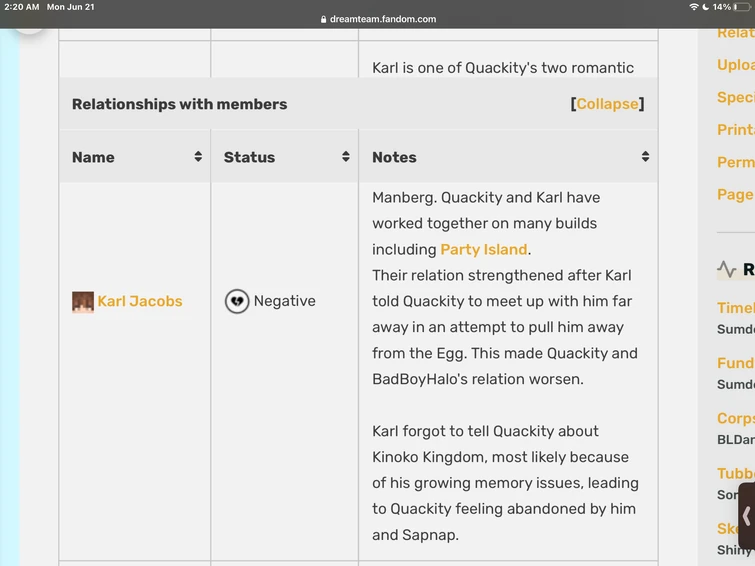Open the Printable version sidebar link

coord(736,130)
